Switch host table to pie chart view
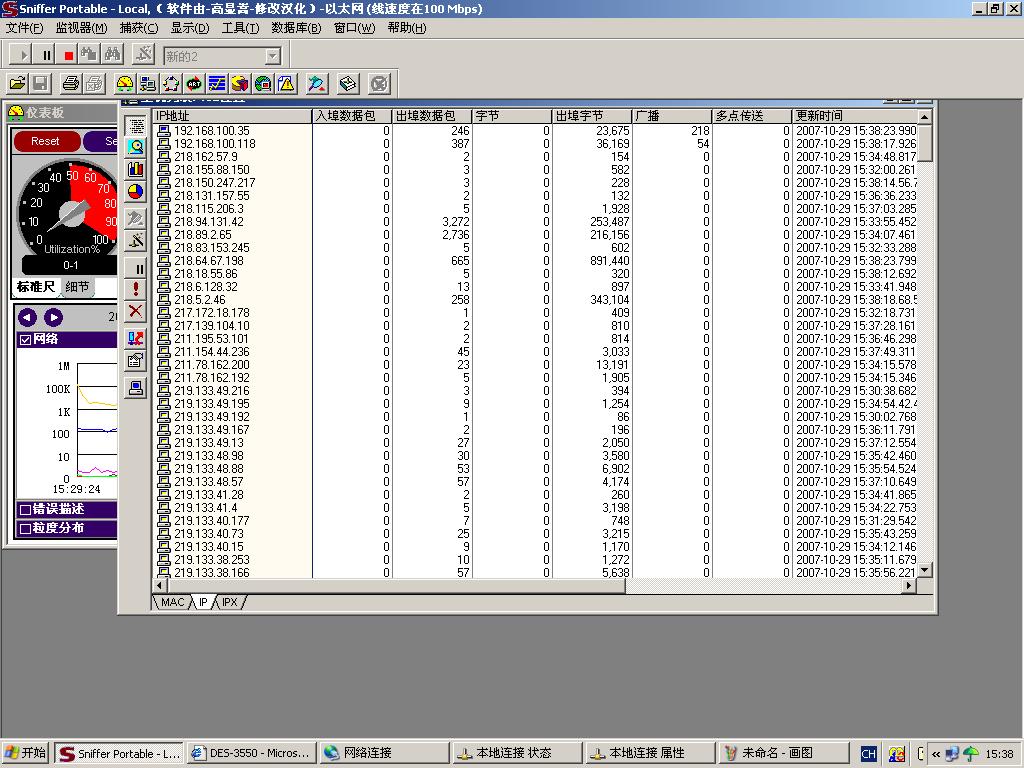Viewport: 1024px width, 768px height. tap(136, 192)
